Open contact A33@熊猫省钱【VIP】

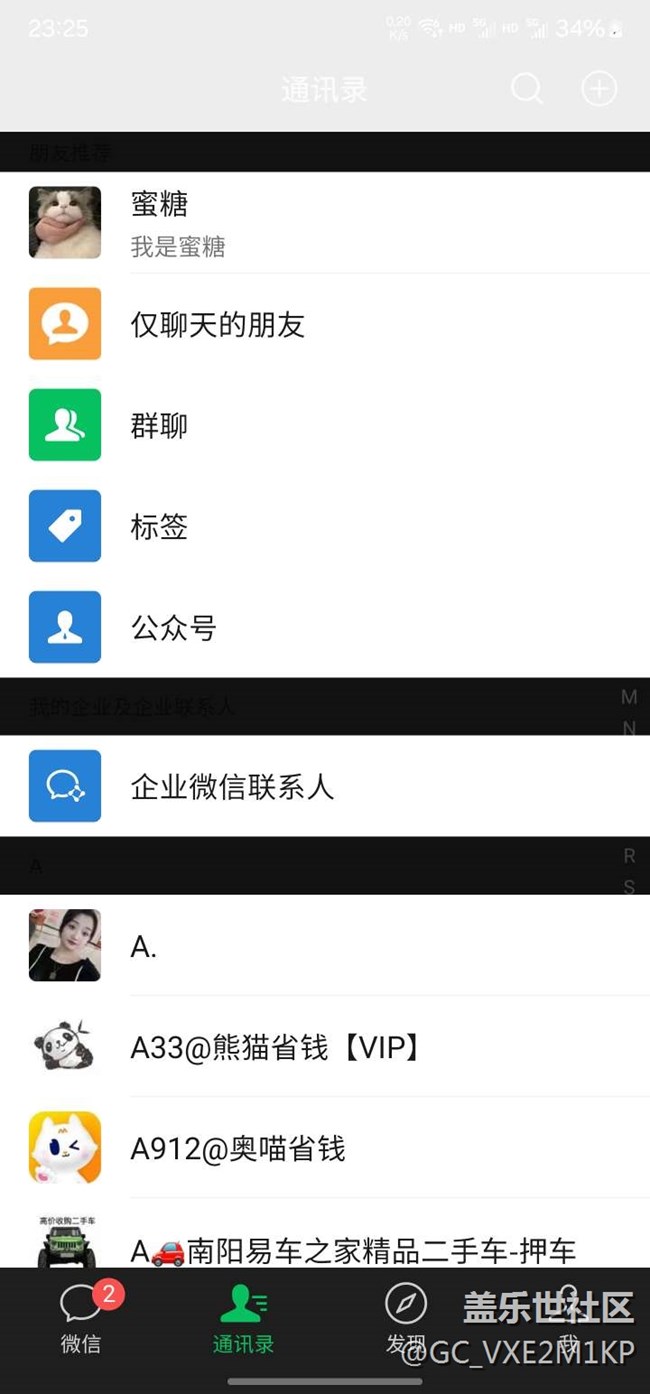tap(325, 1046)
